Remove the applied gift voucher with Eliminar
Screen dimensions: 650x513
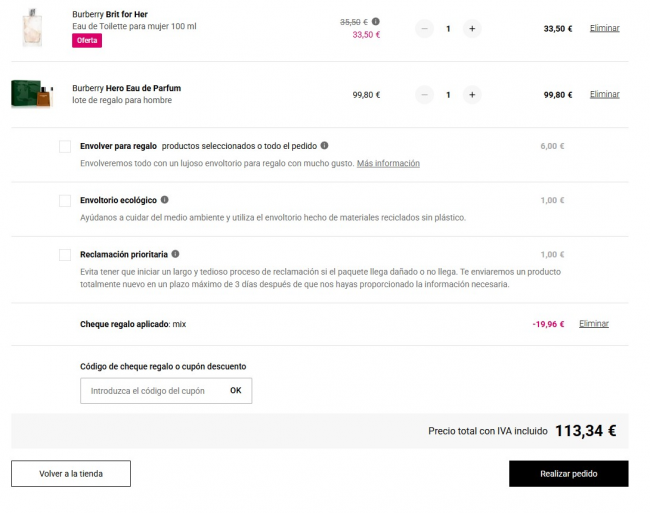(x=593, y=324)
